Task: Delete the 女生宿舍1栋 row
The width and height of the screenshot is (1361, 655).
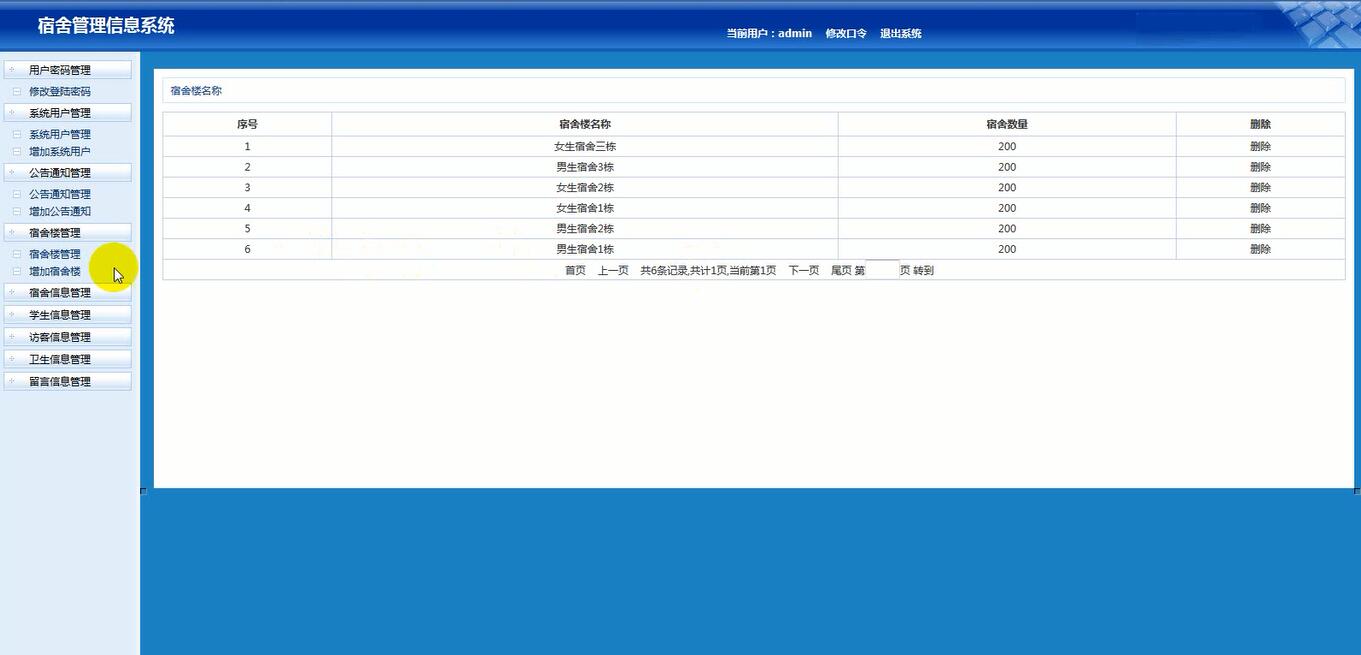Action: [1260, 208]
